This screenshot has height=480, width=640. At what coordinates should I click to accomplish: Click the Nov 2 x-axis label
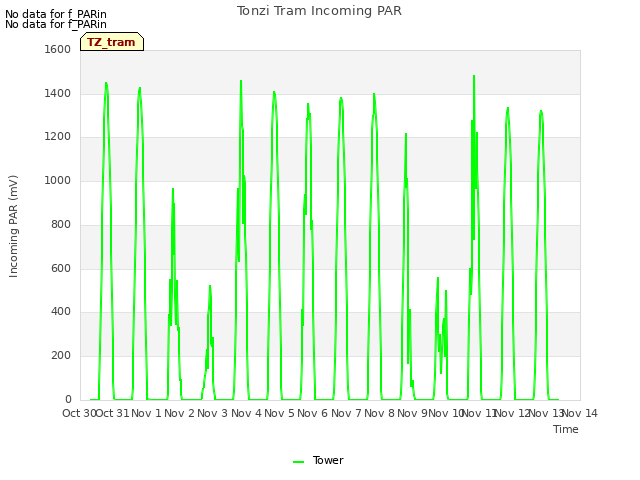pos(179,413)
